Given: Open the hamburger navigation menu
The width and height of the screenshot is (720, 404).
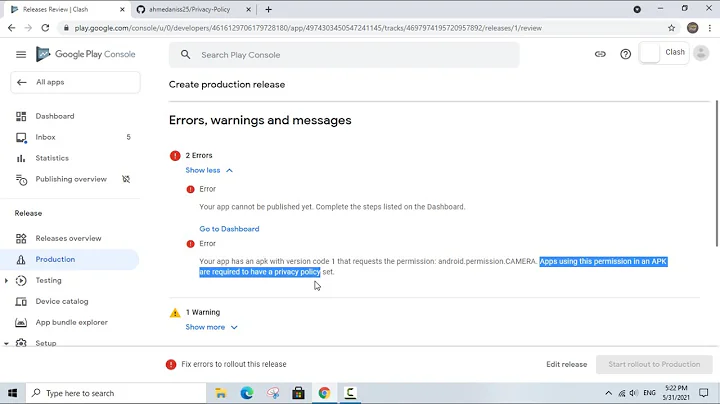Looking at the screenshot, I should (21, 54).
